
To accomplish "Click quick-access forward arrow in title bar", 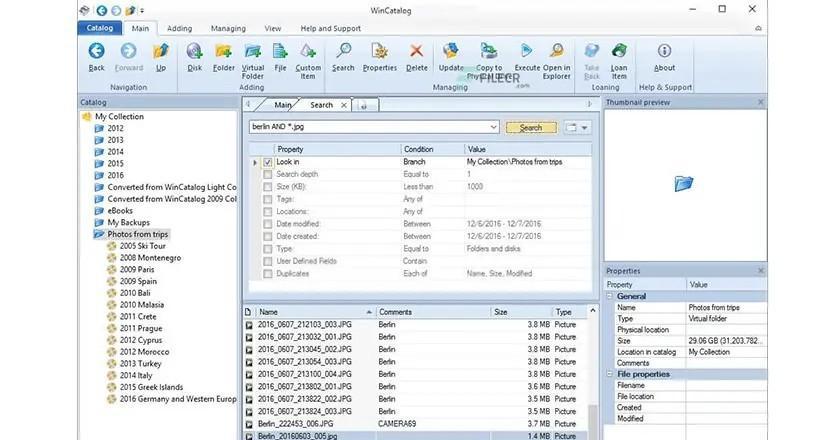I will tap(116, 10).
